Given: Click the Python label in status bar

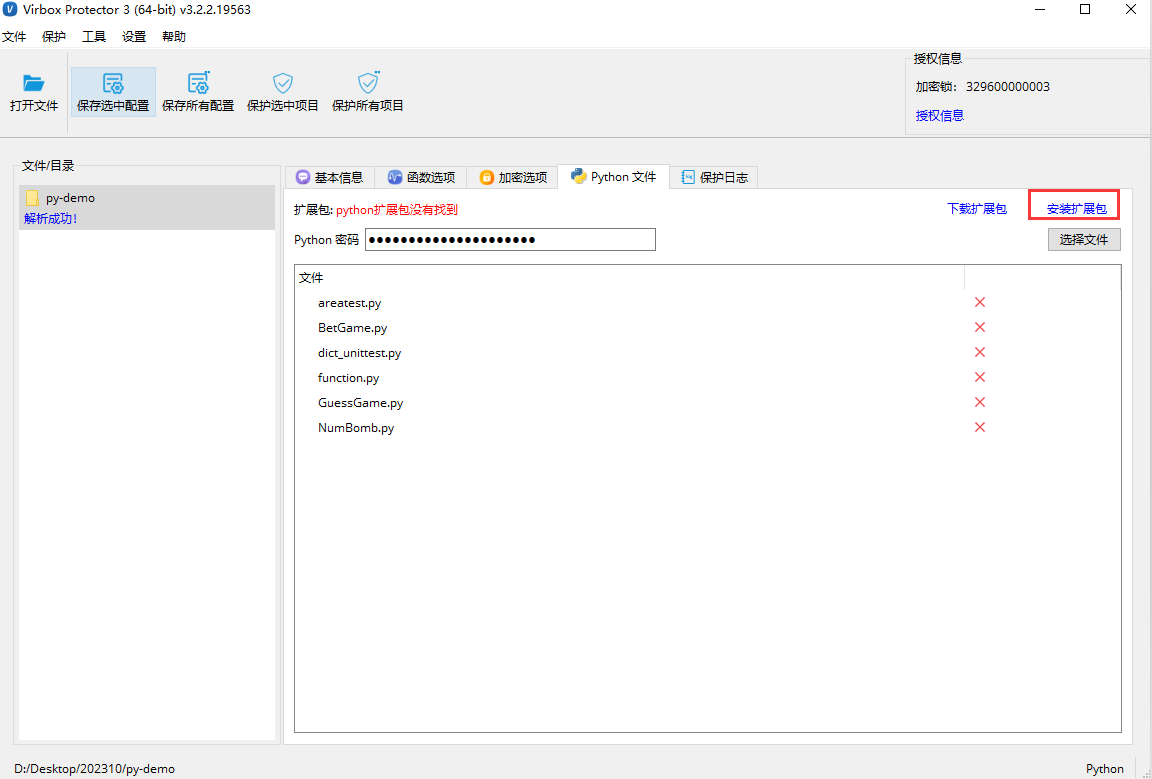Looking at the screenshot, I should [1104, 769].
